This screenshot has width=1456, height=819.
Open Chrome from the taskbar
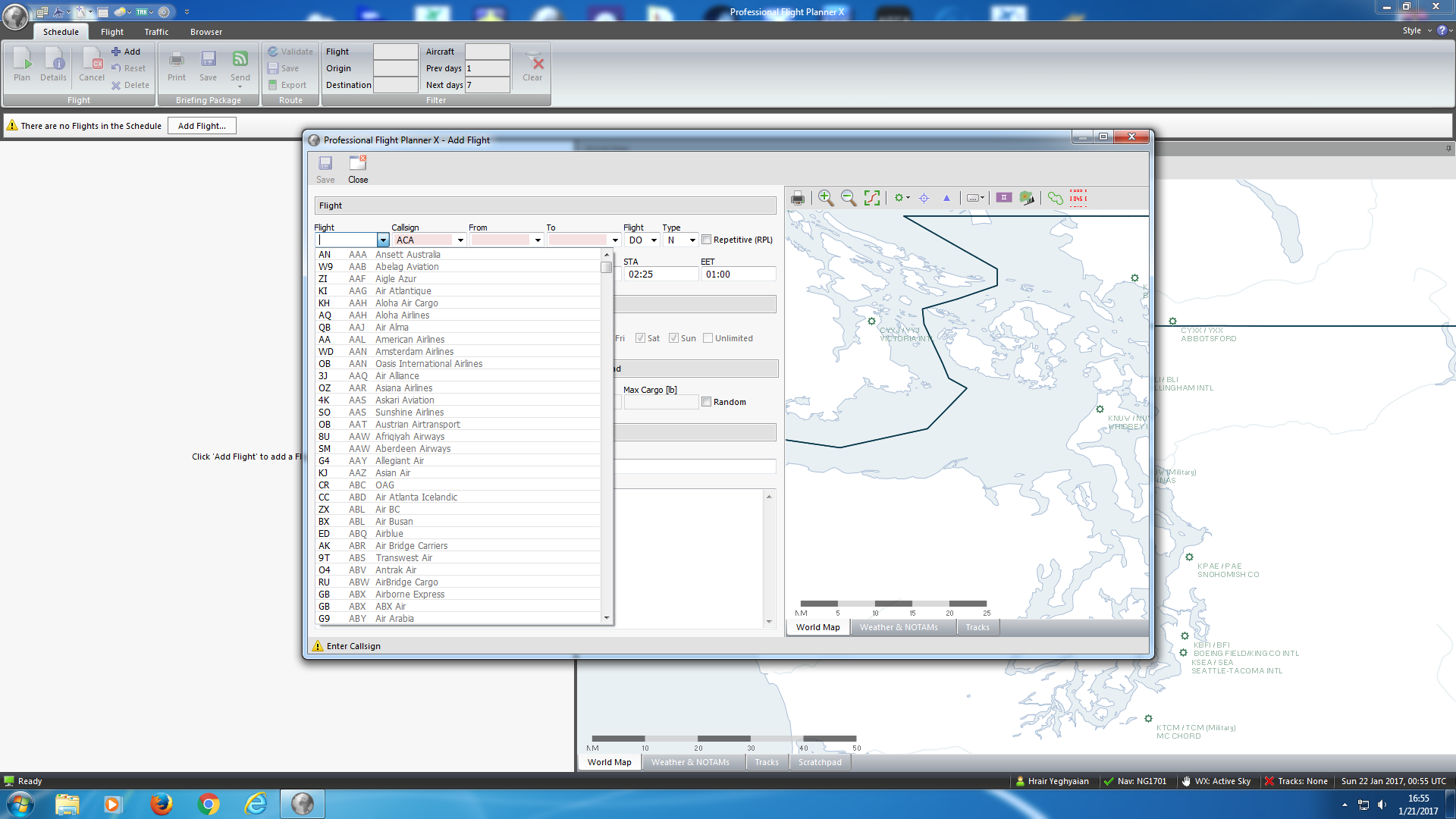click(209, 804)
